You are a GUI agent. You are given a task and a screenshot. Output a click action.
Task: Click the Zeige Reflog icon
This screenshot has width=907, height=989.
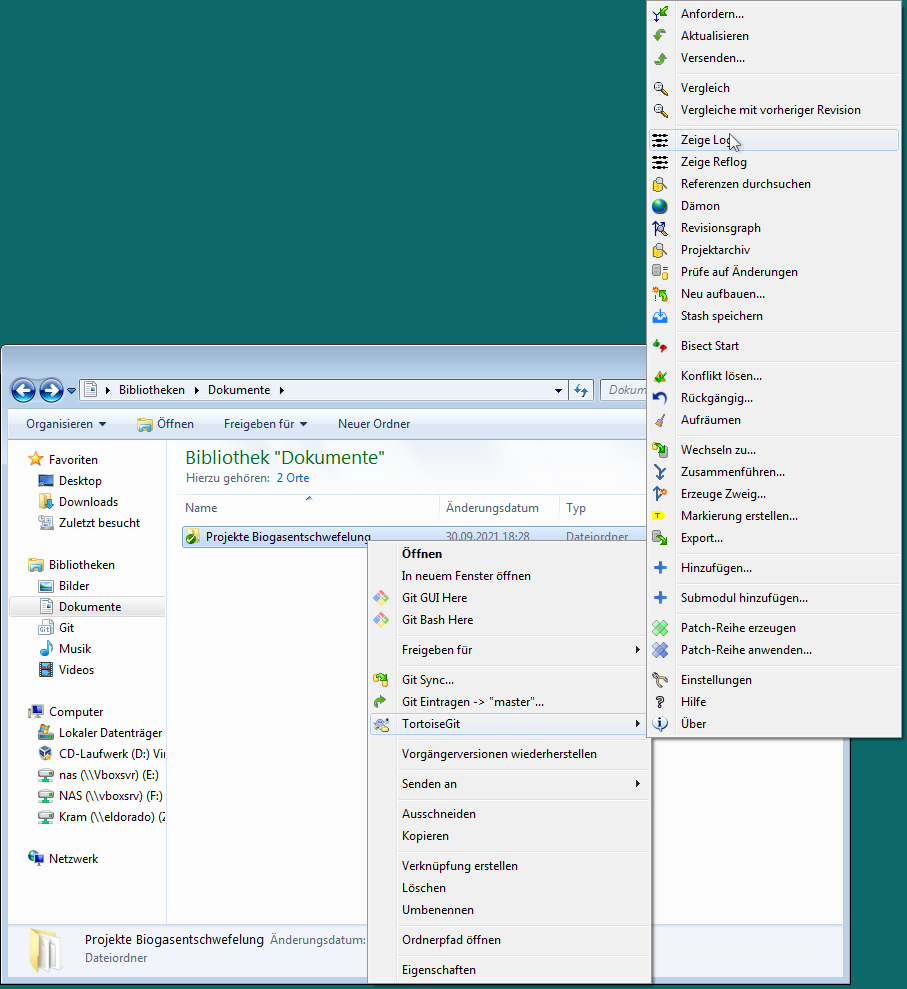pyautogui.click(x=660, y=162)
